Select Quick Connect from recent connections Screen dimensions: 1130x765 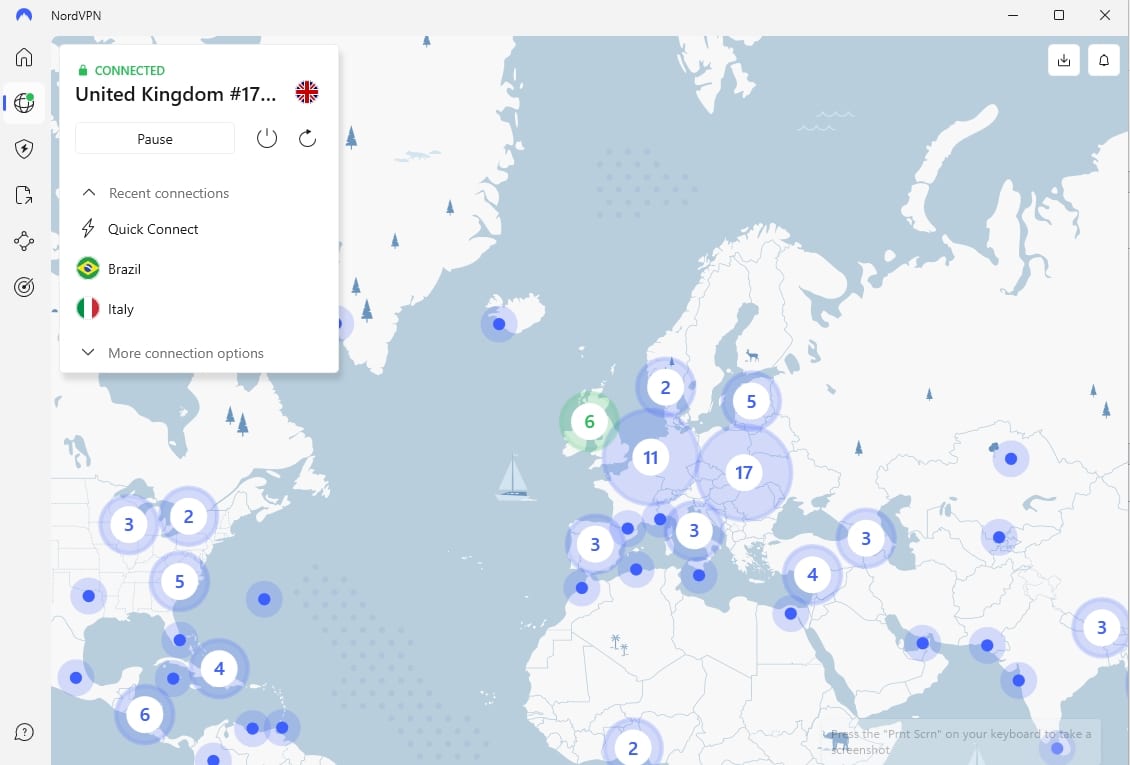(153, 229)
